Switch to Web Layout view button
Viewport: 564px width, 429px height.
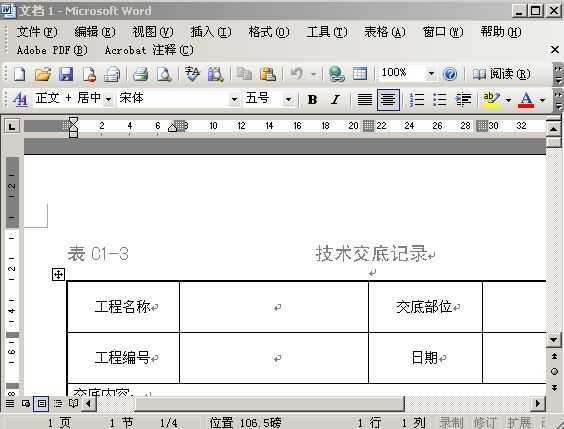26,403
